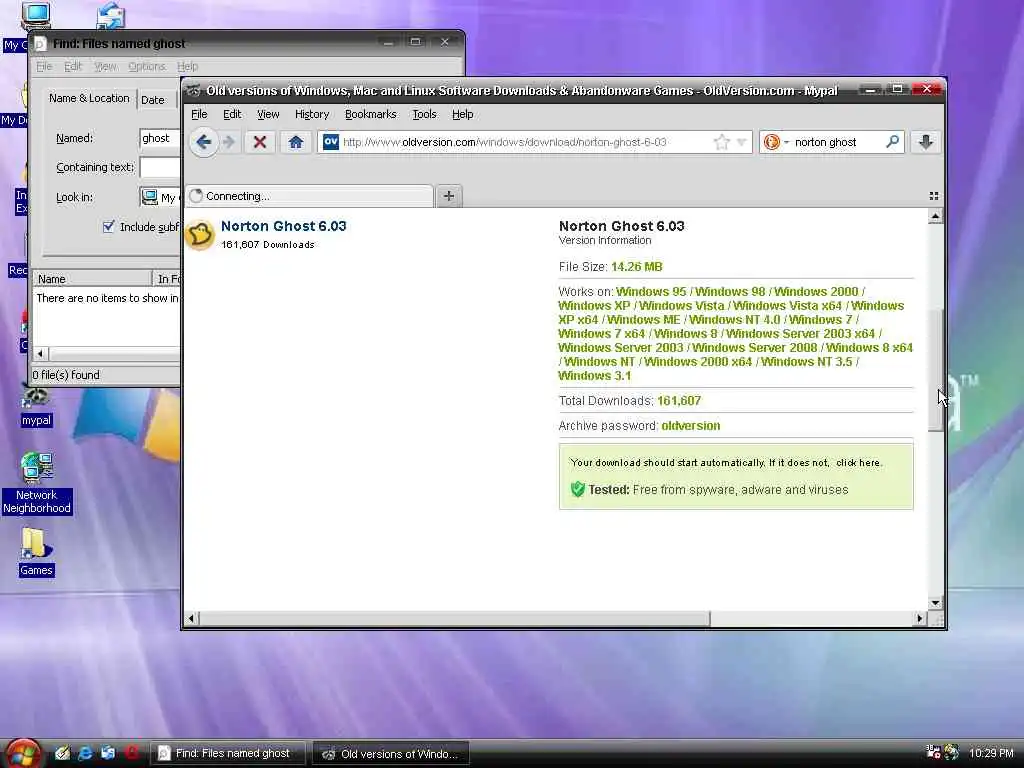Viewport: 1024px width, 768px height.
Task: Click the browser horizontal scroll left arrow
Action: pos(191,618)
